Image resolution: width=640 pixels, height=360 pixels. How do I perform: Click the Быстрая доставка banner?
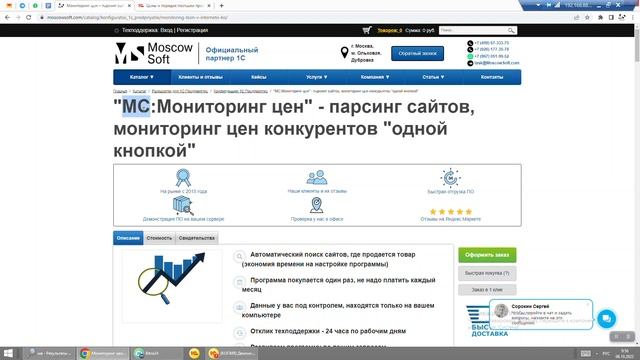click(489, 322)
